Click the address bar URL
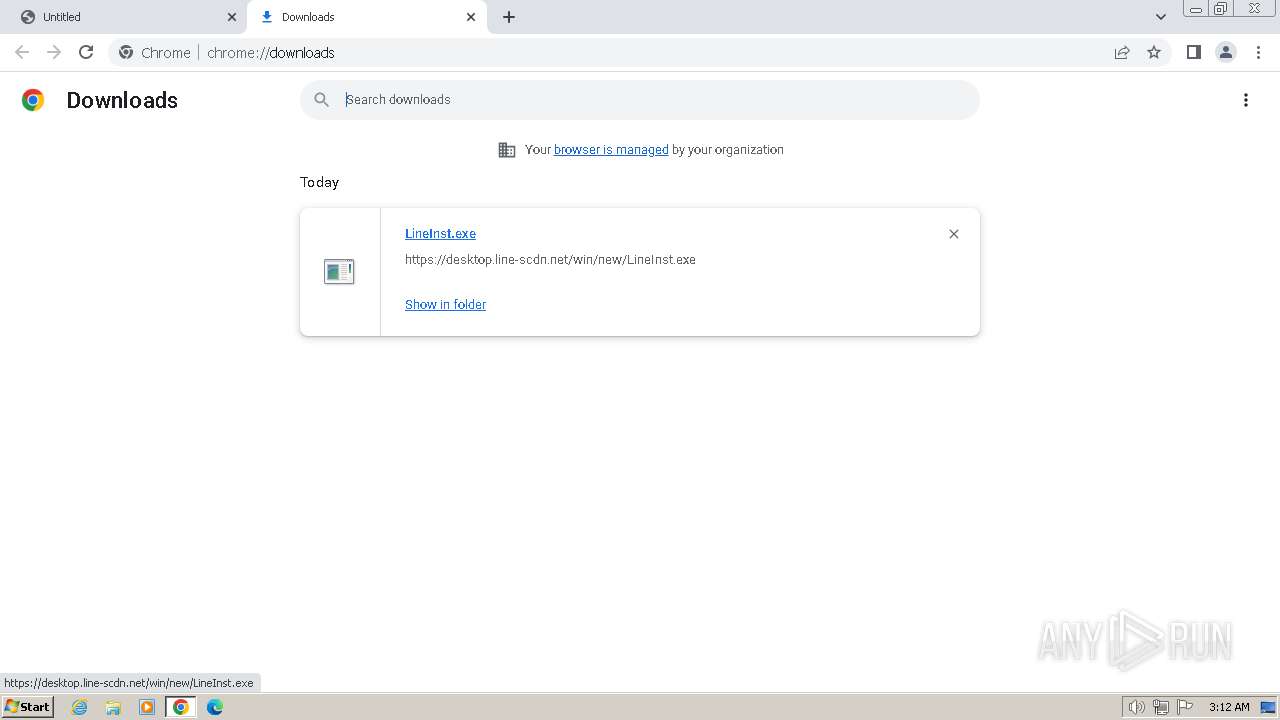This screenshot has height=720, width=1280. (x=271, y=53)
